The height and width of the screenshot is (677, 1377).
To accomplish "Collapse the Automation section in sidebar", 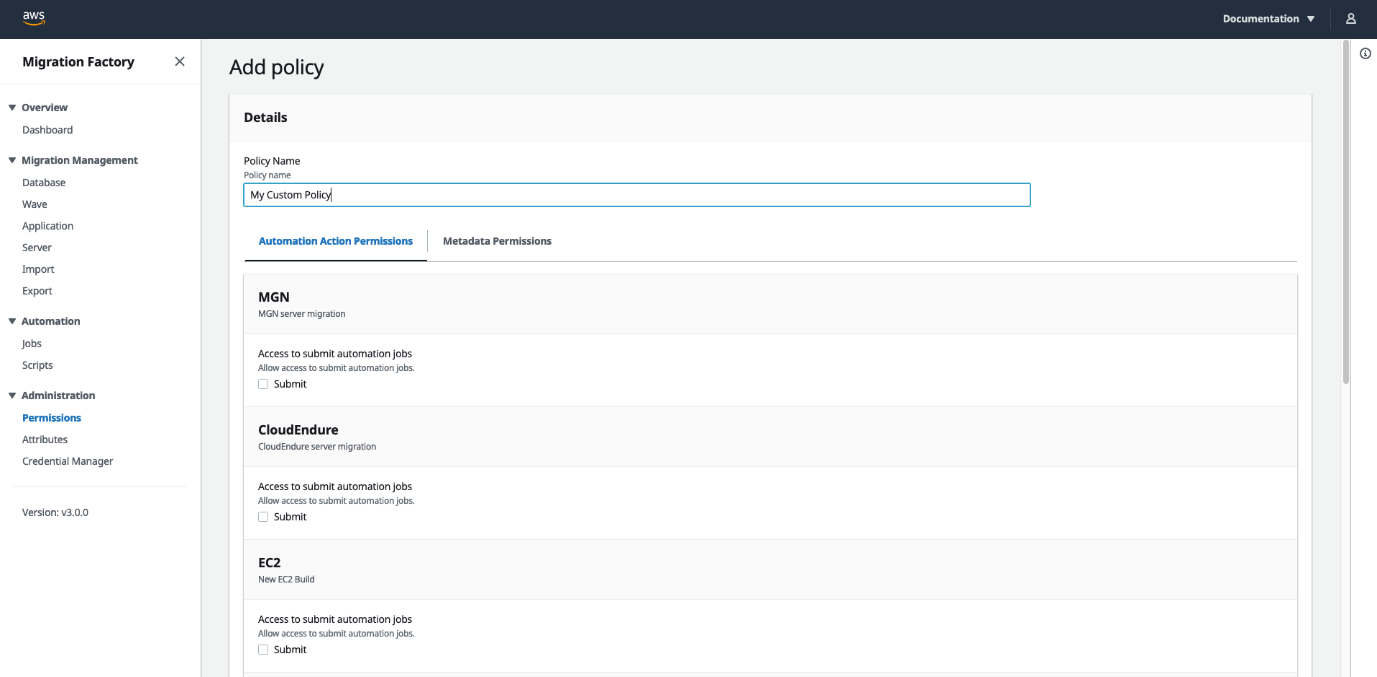I will [x=11, y=321].
